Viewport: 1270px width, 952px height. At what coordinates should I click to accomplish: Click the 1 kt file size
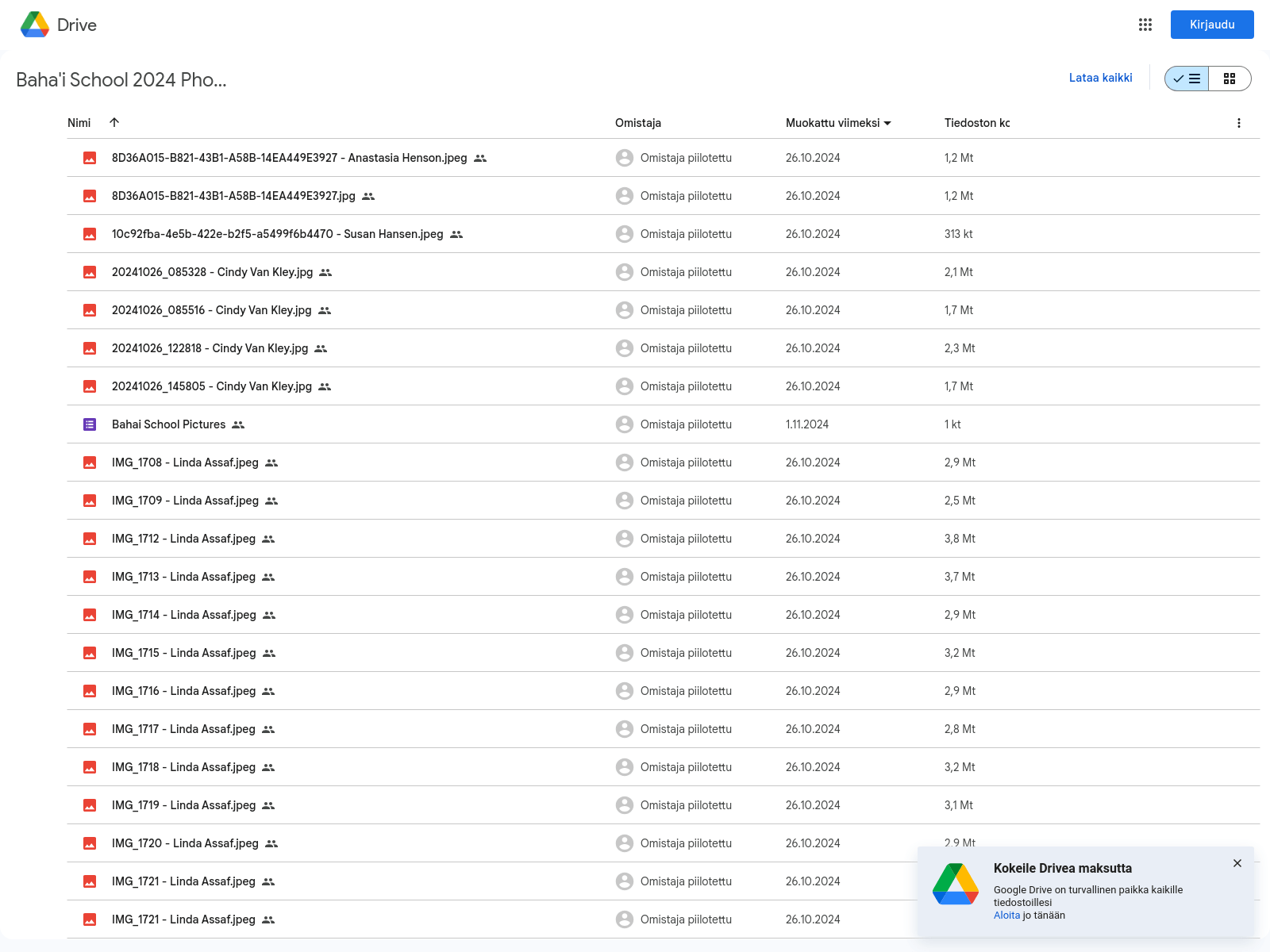point(952,424)
